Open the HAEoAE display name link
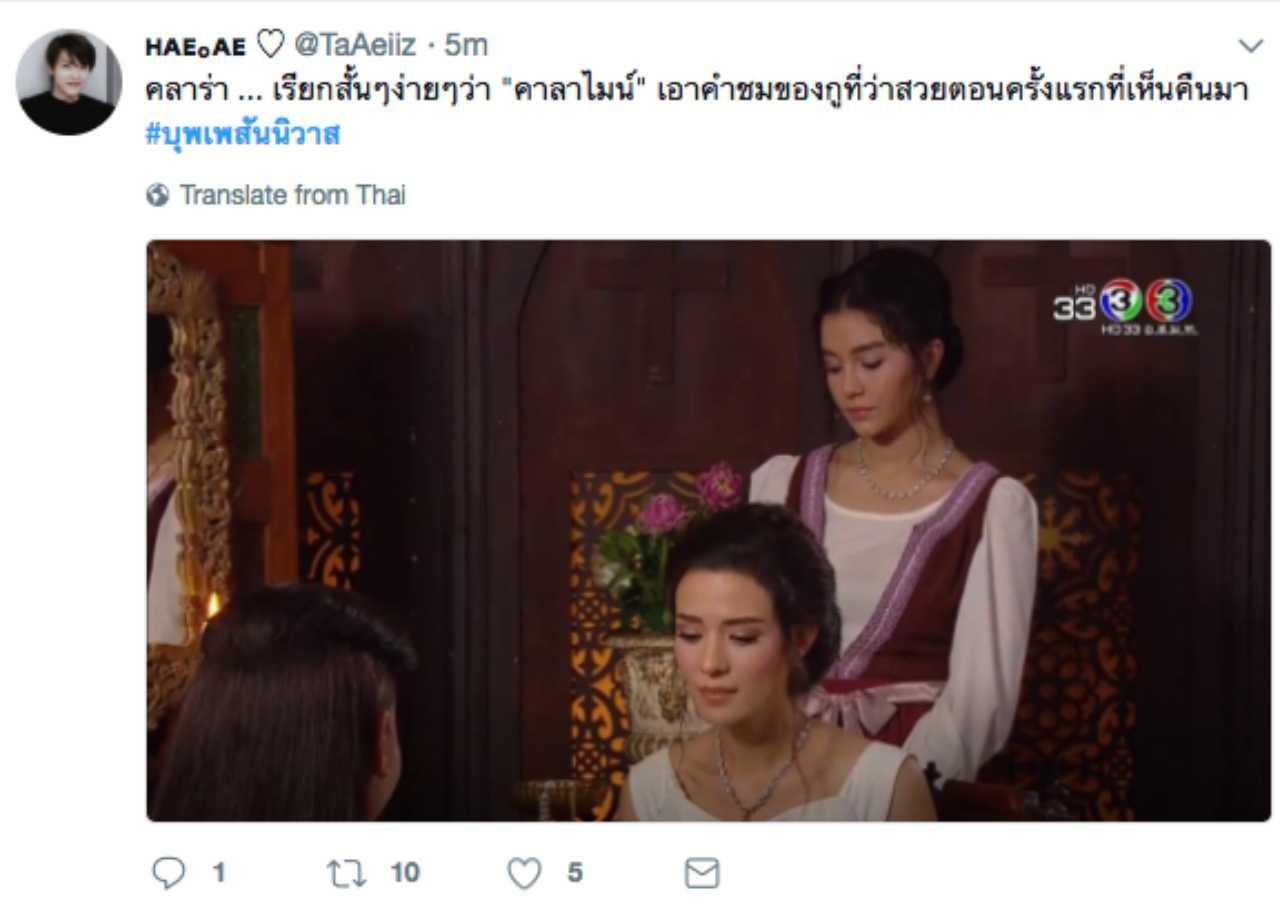The width and height of the screenshot is (1280, 904). click(x=195, y=45)
